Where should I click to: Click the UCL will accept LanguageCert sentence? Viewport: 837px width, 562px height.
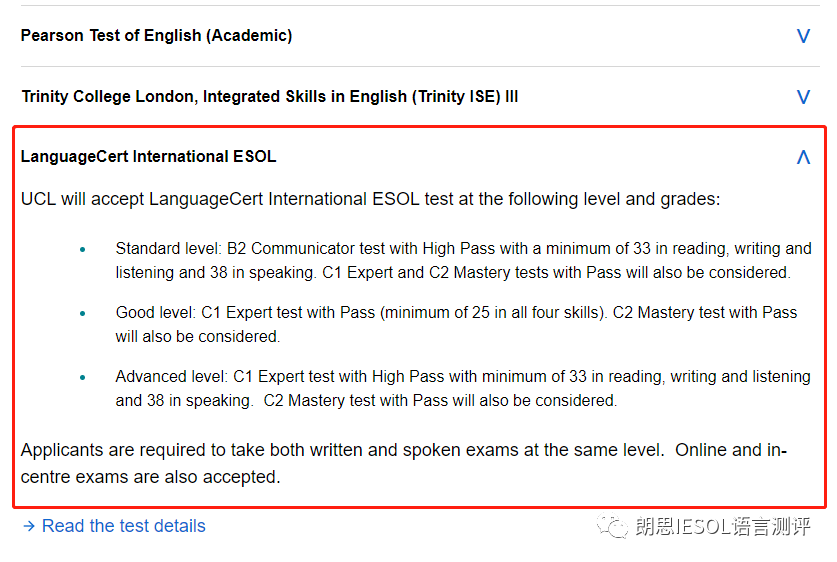pyautogui.click(x=370, y=199)
